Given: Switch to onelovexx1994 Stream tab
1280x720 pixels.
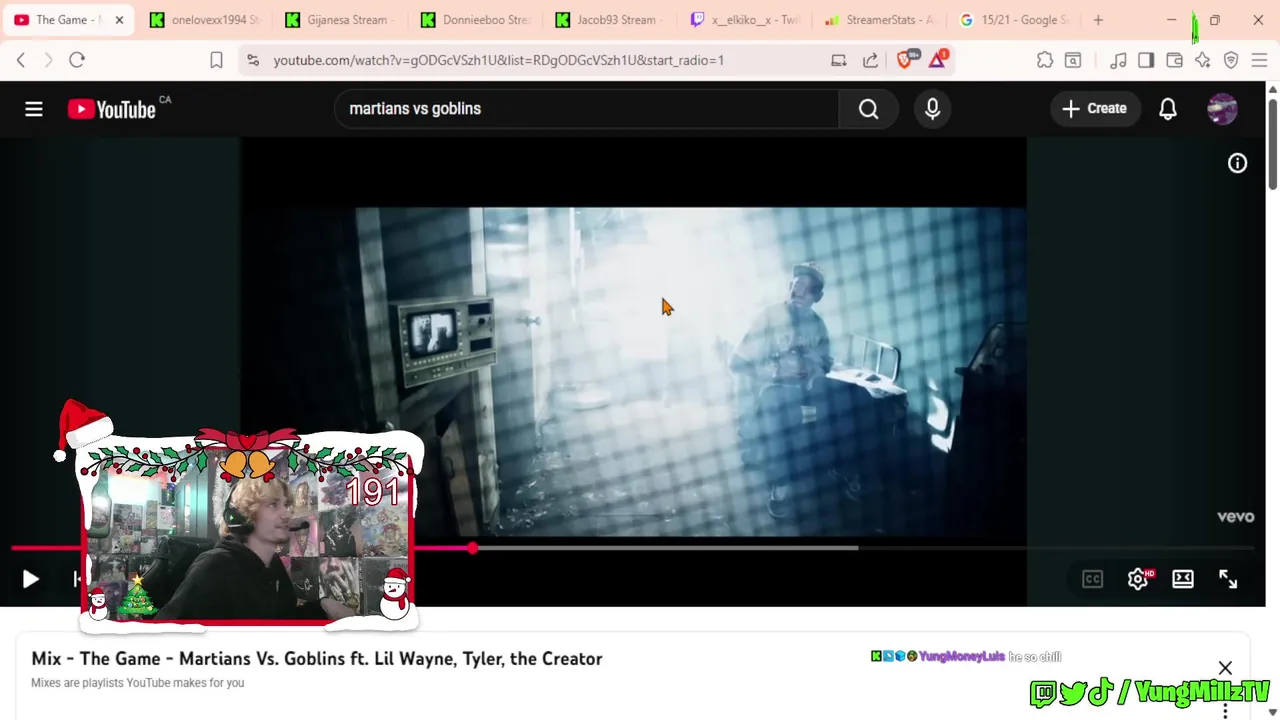Looking at the screenshot, I should (x=205, y=20).
